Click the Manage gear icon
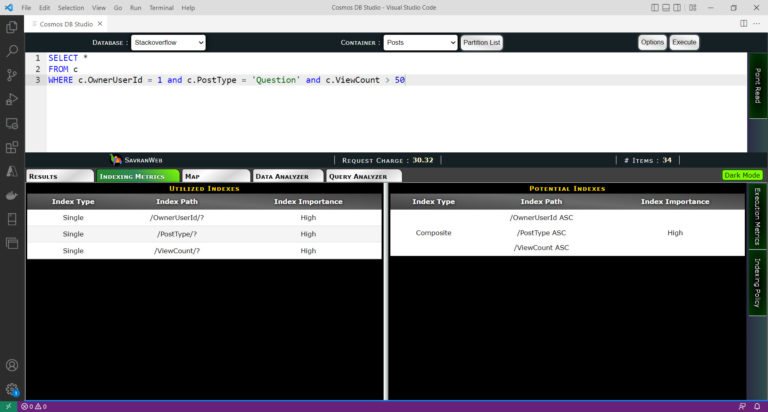This screenshot has height=412, width=768. (x=12, y=390)
